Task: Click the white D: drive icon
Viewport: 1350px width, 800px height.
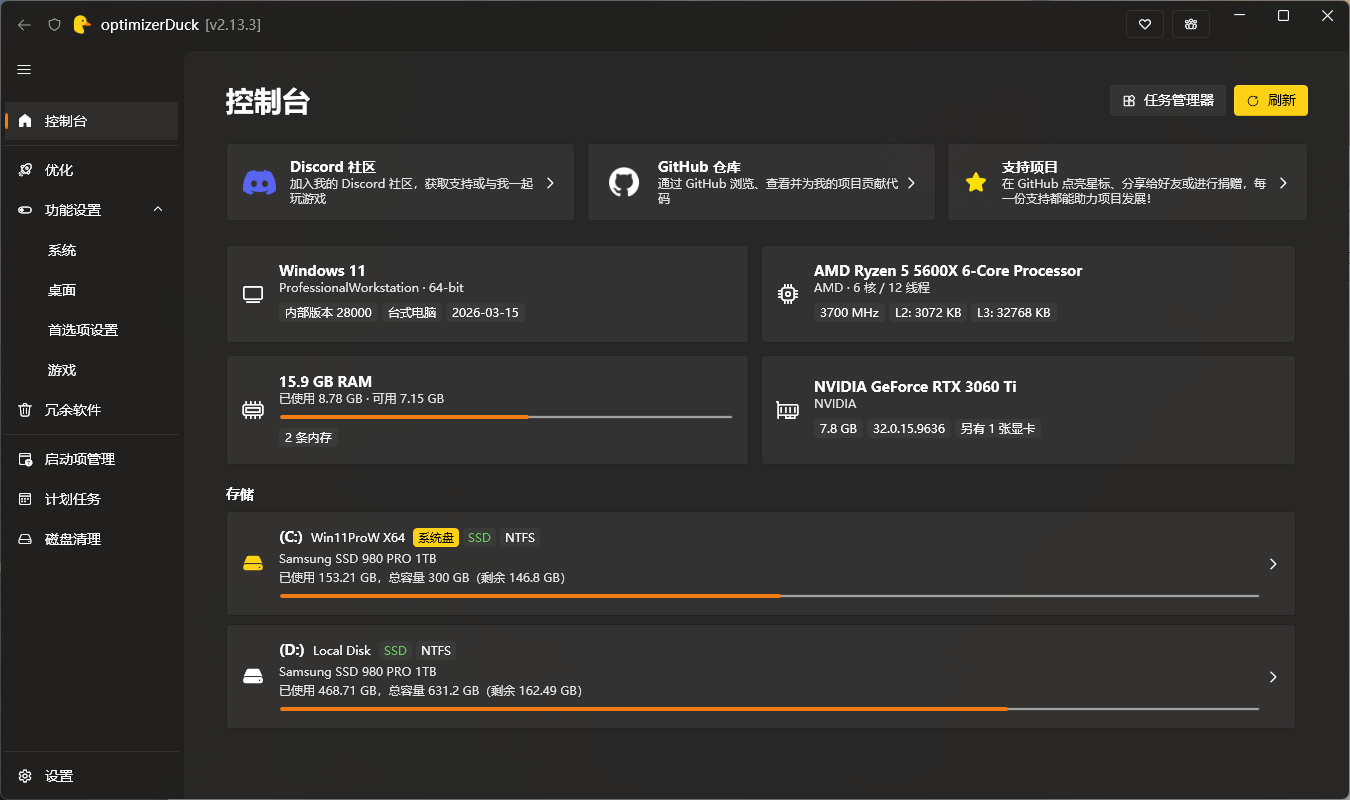Action: 253,677
